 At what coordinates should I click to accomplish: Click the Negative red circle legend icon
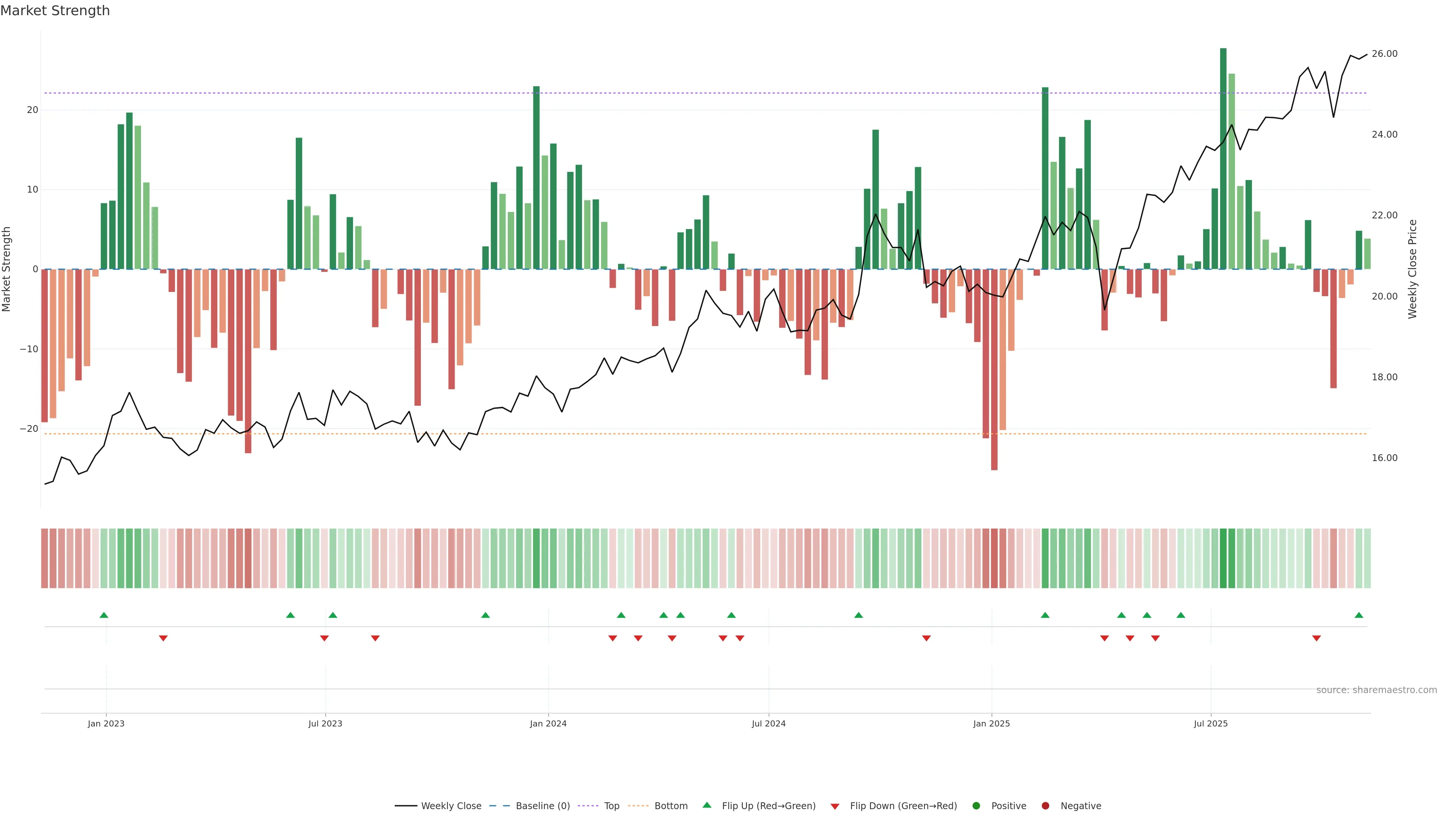click(1045, 806)
